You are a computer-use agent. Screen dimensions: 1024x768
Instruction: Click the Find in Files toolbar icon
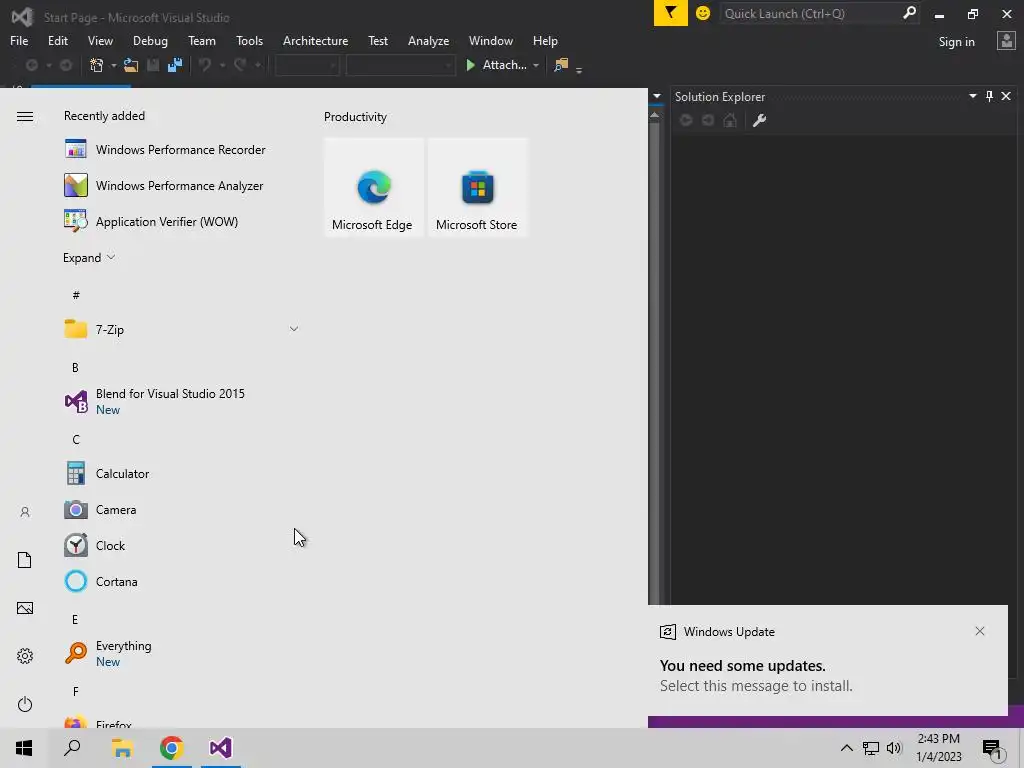[561, 65]
